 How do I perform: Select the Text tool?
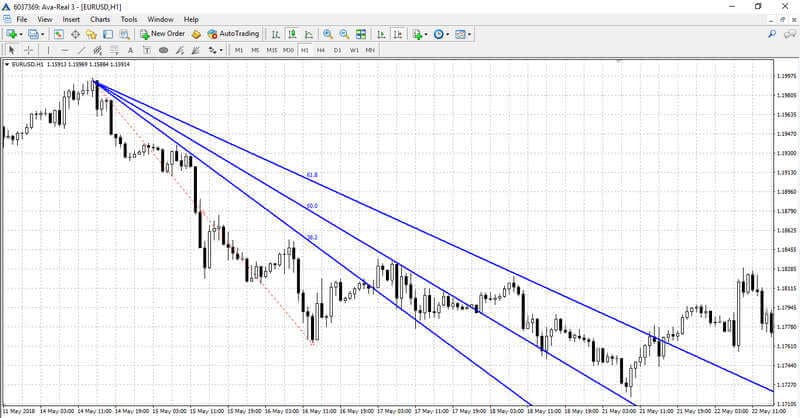pos(131,50)
